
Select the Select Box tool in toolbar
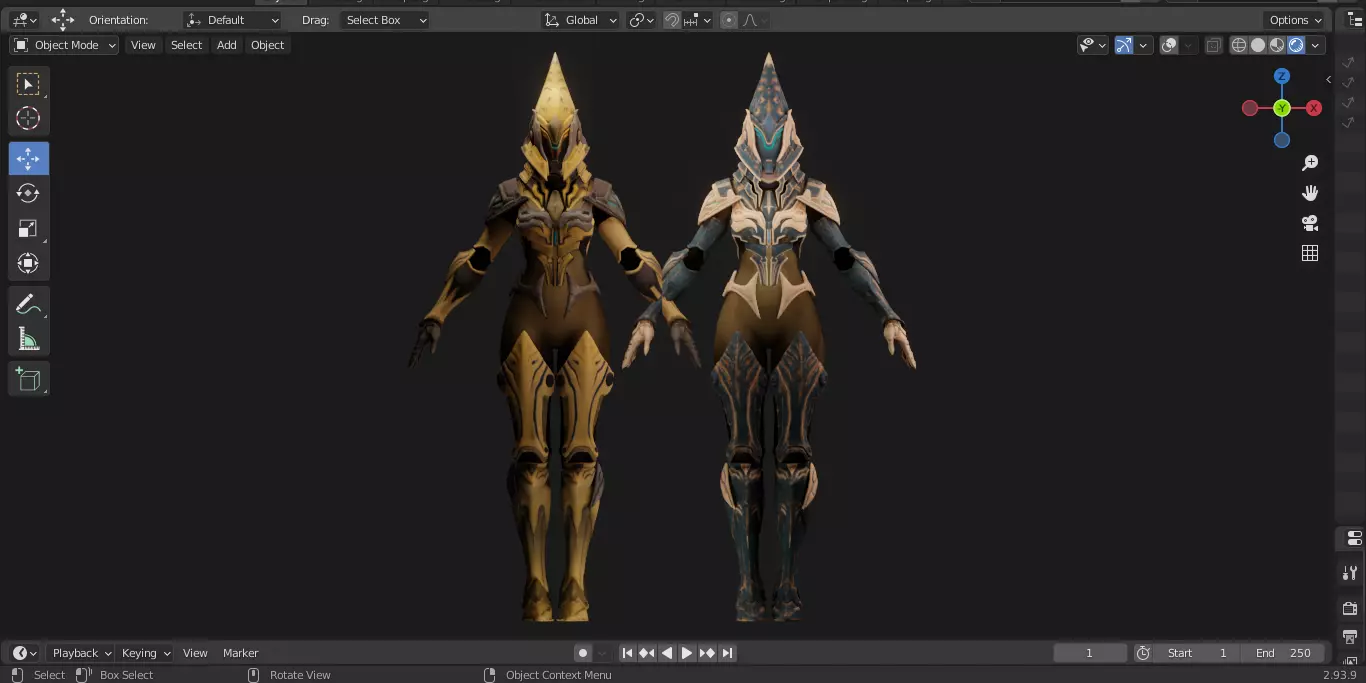(28, 84)
